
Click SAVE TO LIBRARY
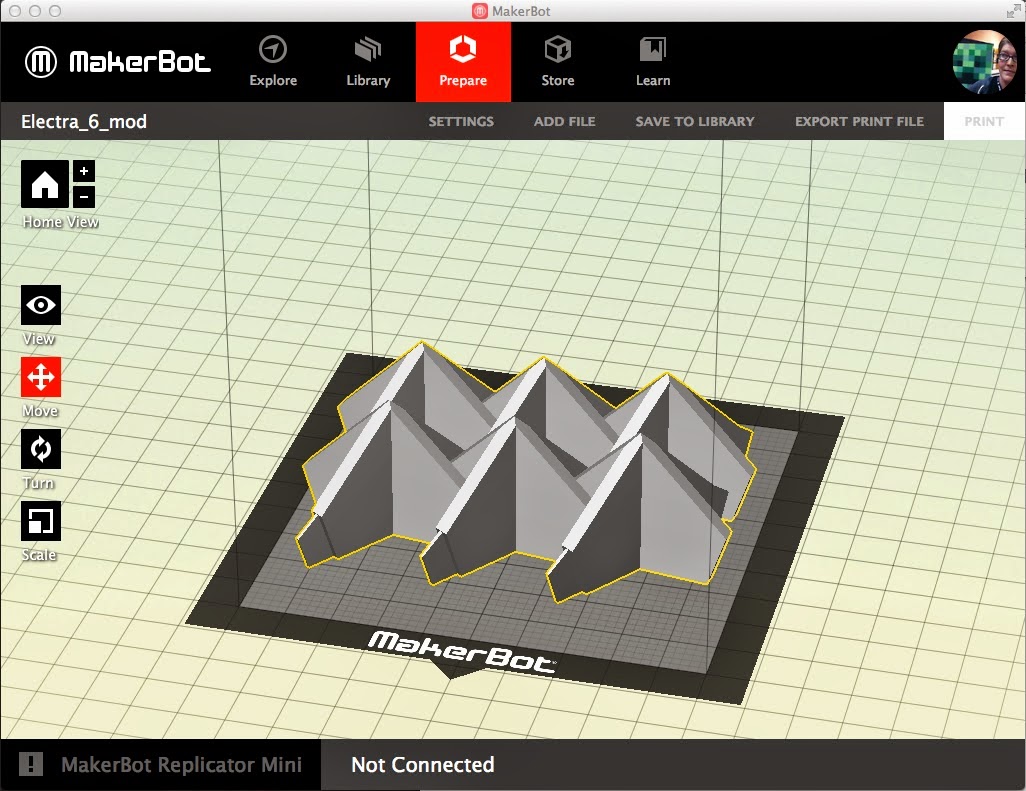(695, 122)
